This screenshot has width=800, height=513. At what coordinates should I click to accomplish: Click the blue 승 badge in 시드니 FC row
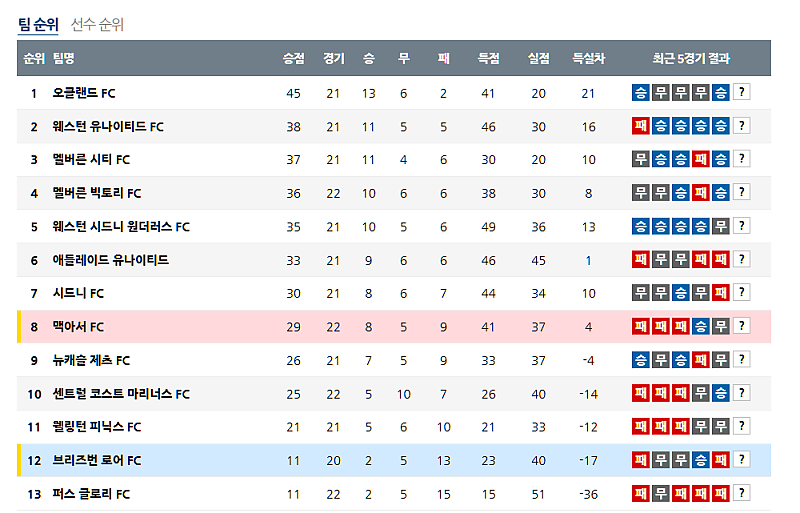(681, 293)
